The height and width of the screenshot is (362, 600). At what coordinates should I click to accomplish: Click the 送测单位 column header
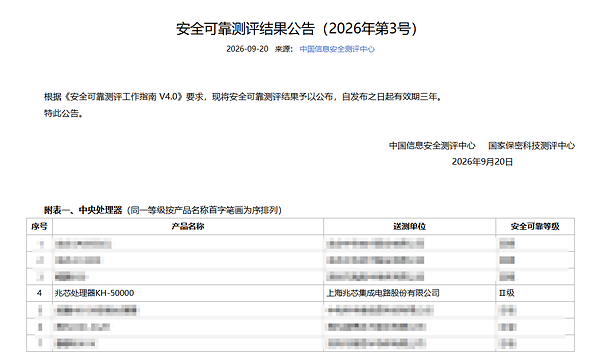[409, 226]
